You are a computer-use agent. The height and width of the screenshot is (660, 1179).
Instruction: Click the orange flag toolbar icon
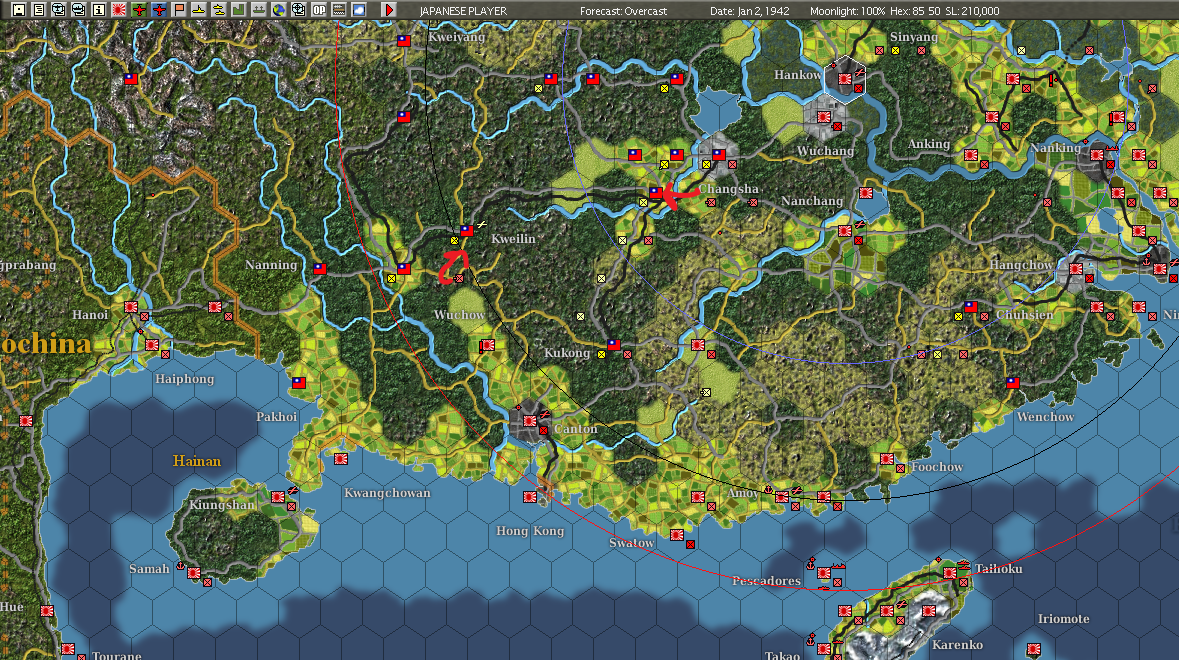(179, 10)
